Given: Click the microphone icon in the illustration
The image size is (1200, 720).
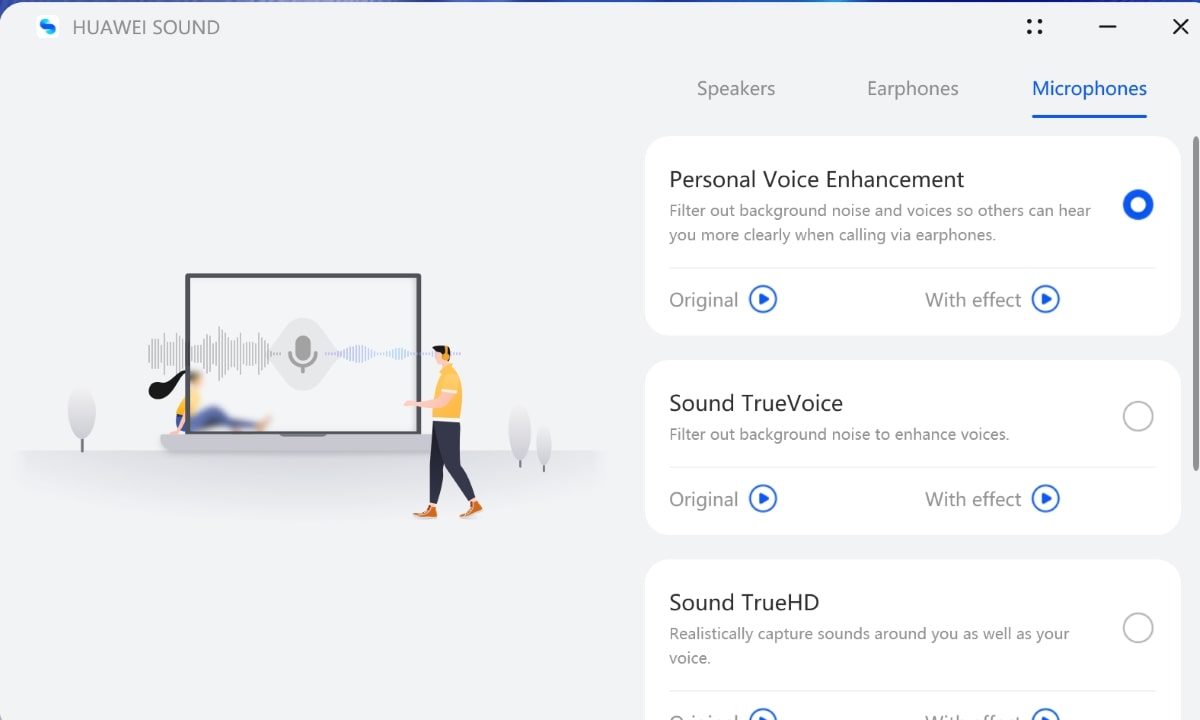Looking at the screenshot, I should (303, 353).
